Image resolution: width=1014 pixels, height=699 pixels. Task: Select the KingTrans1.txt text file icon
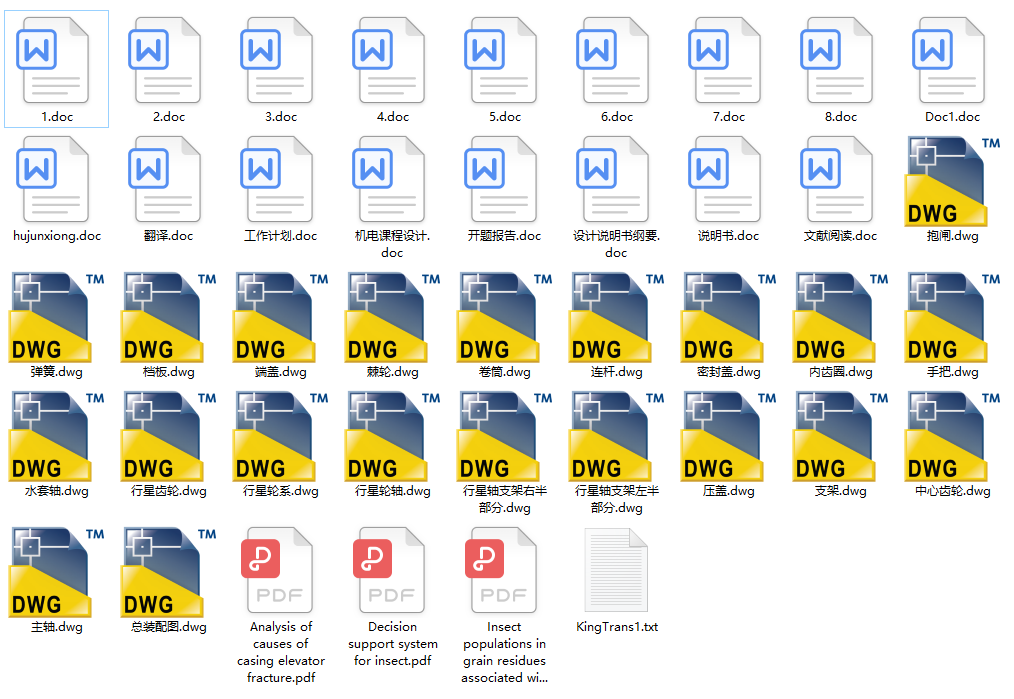[x=617, y=570]
